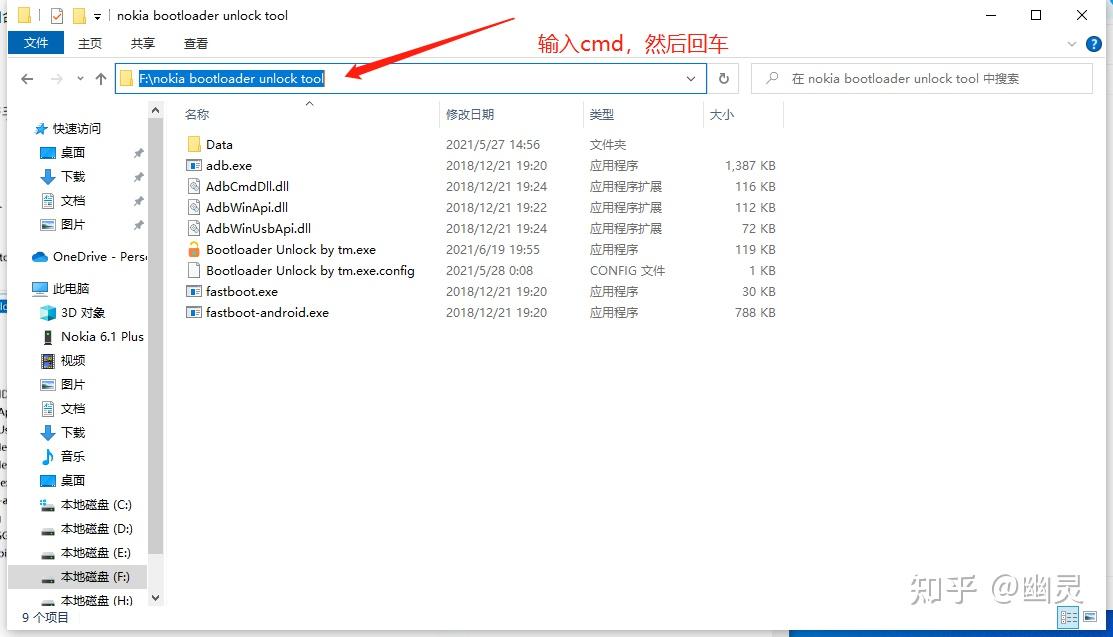Click the back navigation arrow
1113x637 pixels.
pyautogui.click(x=27, y=79)
